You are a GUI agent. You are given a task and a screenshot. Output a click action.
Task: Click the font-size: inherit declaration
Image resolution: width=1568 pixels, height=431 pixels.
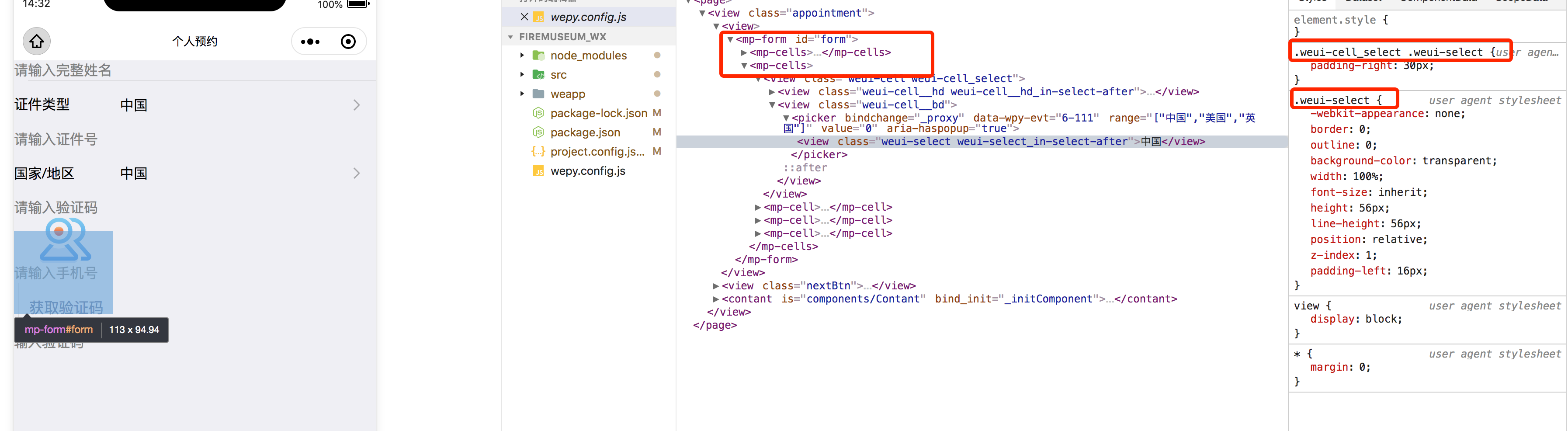coord(1368,193)
